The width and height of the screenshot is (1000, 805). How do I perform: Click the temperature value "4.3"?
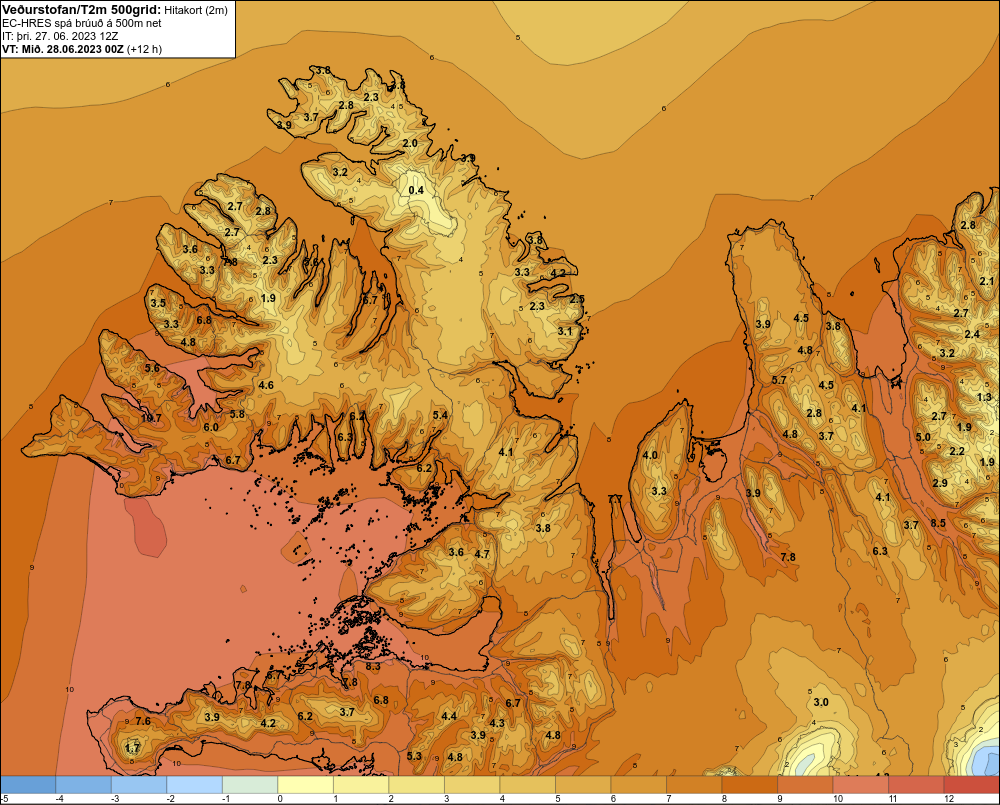click(x=497, y=723)
